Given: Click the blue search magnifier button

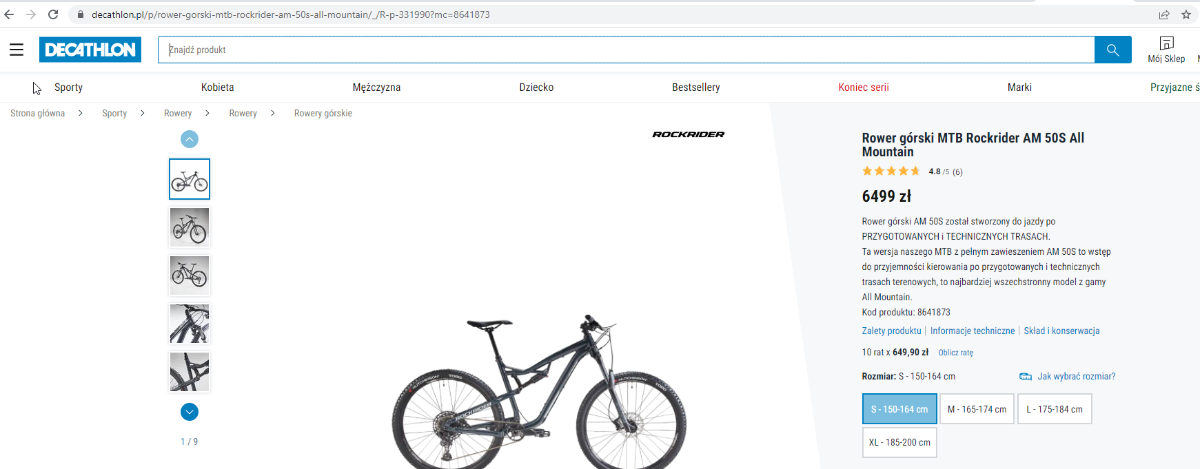Looking at the screenshot, I should click(x=1113, y=50).
